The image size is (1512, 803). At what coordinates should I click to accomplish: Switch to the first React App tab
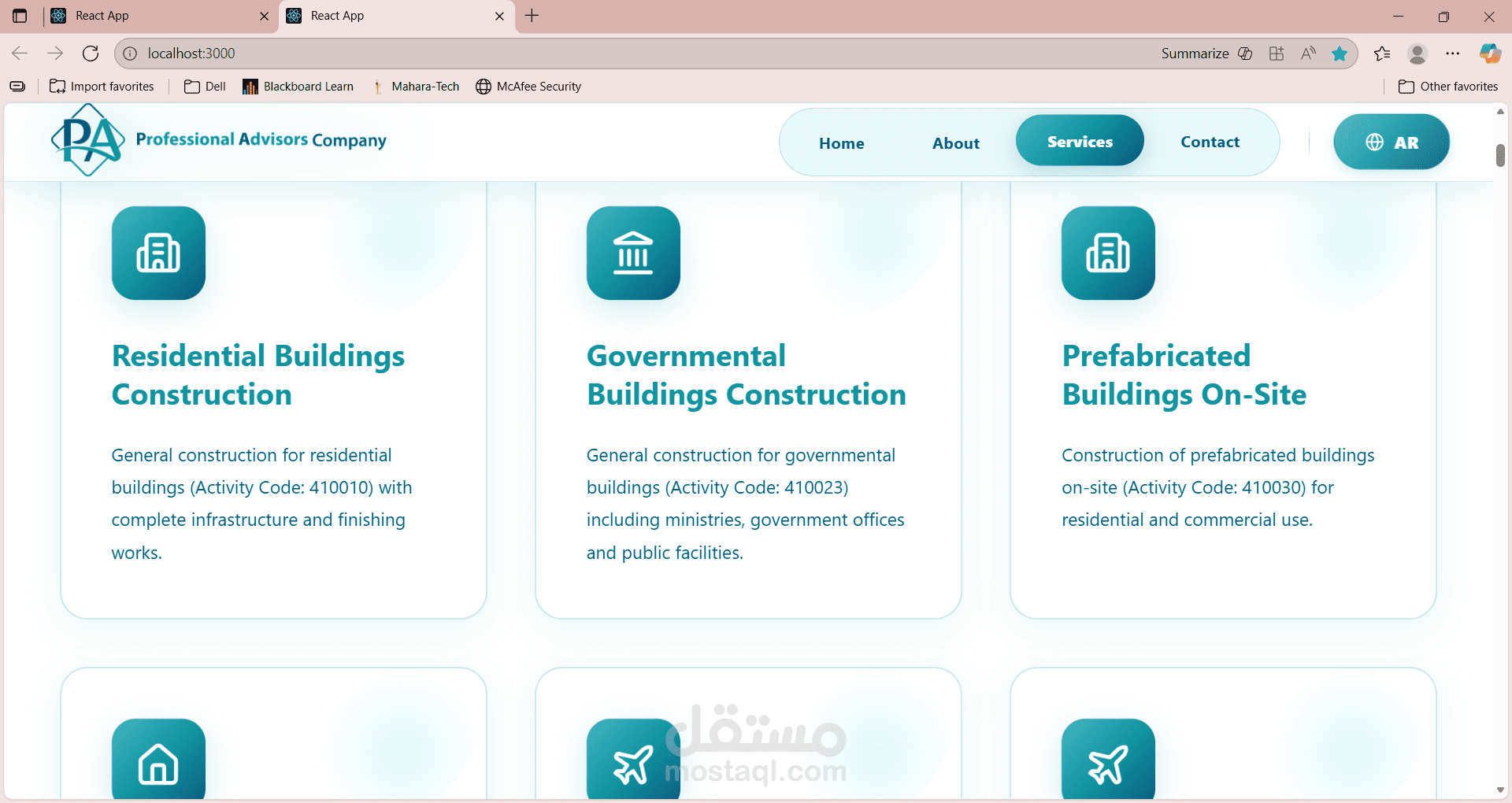pyautogui.click(x=161, y=16)
